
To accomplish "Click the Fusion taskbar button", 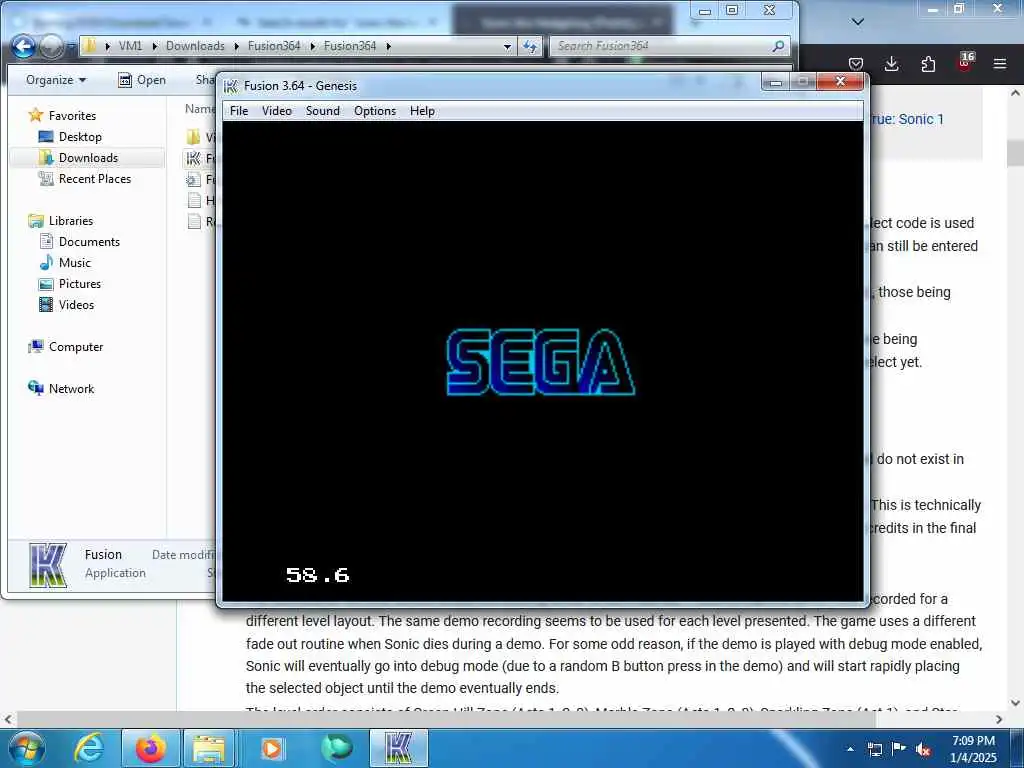I will (x=399, y=748).
